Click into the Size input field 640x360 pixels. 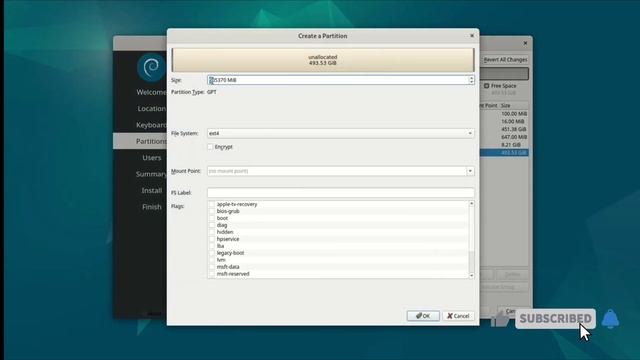pos(338,80)
